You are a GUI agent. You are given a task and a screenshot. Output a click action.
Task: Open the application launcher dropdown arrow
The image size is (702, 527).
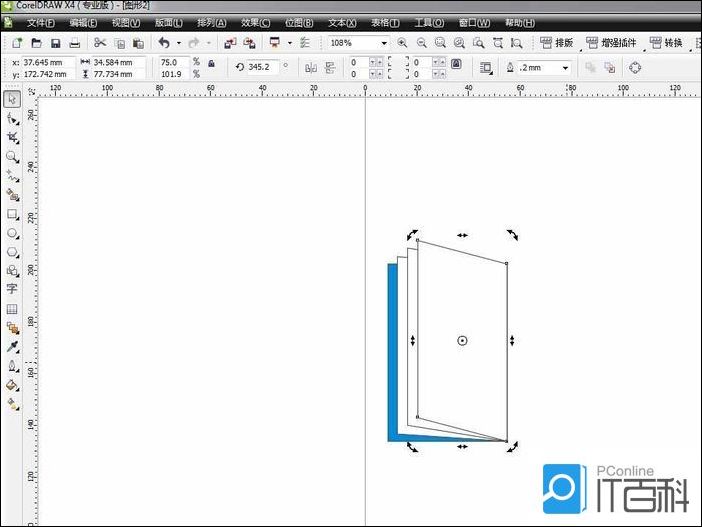tap(290, 43)
